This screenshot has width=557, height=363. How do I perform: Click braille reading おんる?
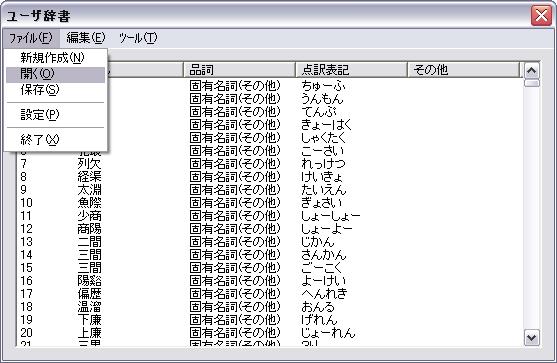point(318,307)
